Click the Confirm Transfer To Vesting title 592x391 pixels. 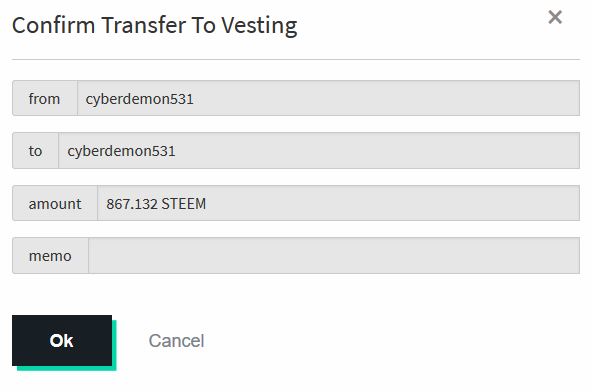tap(155, 26)
